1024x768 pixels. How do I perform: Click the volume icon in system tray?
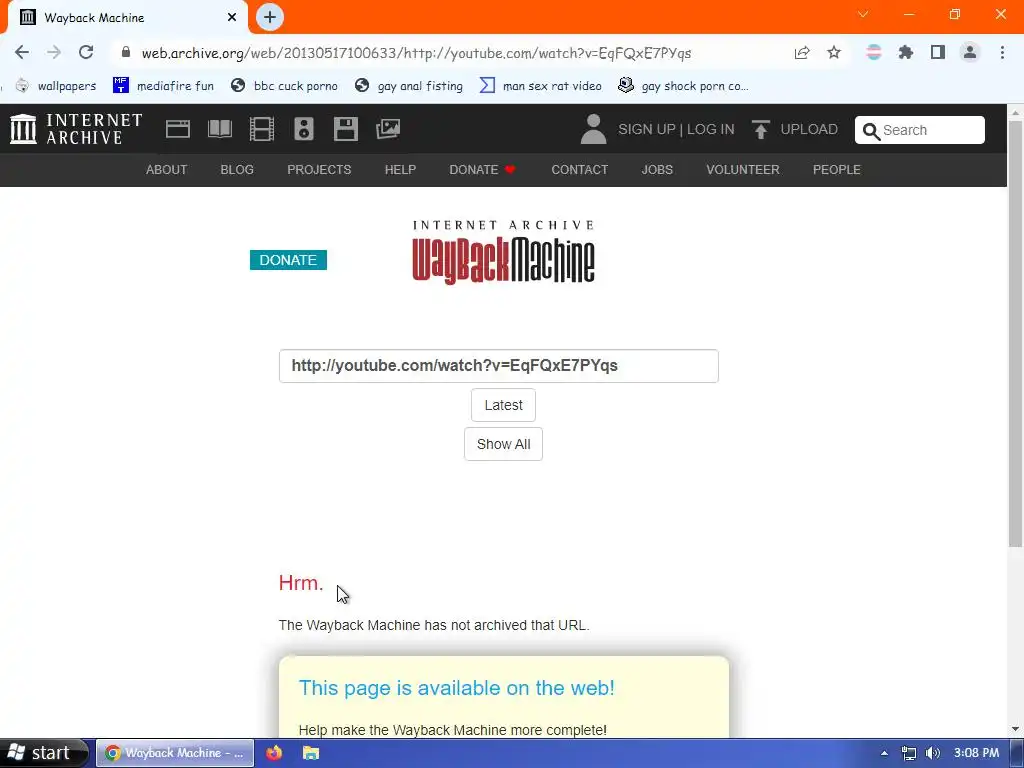pyautogui.click(x=933, y=753)
